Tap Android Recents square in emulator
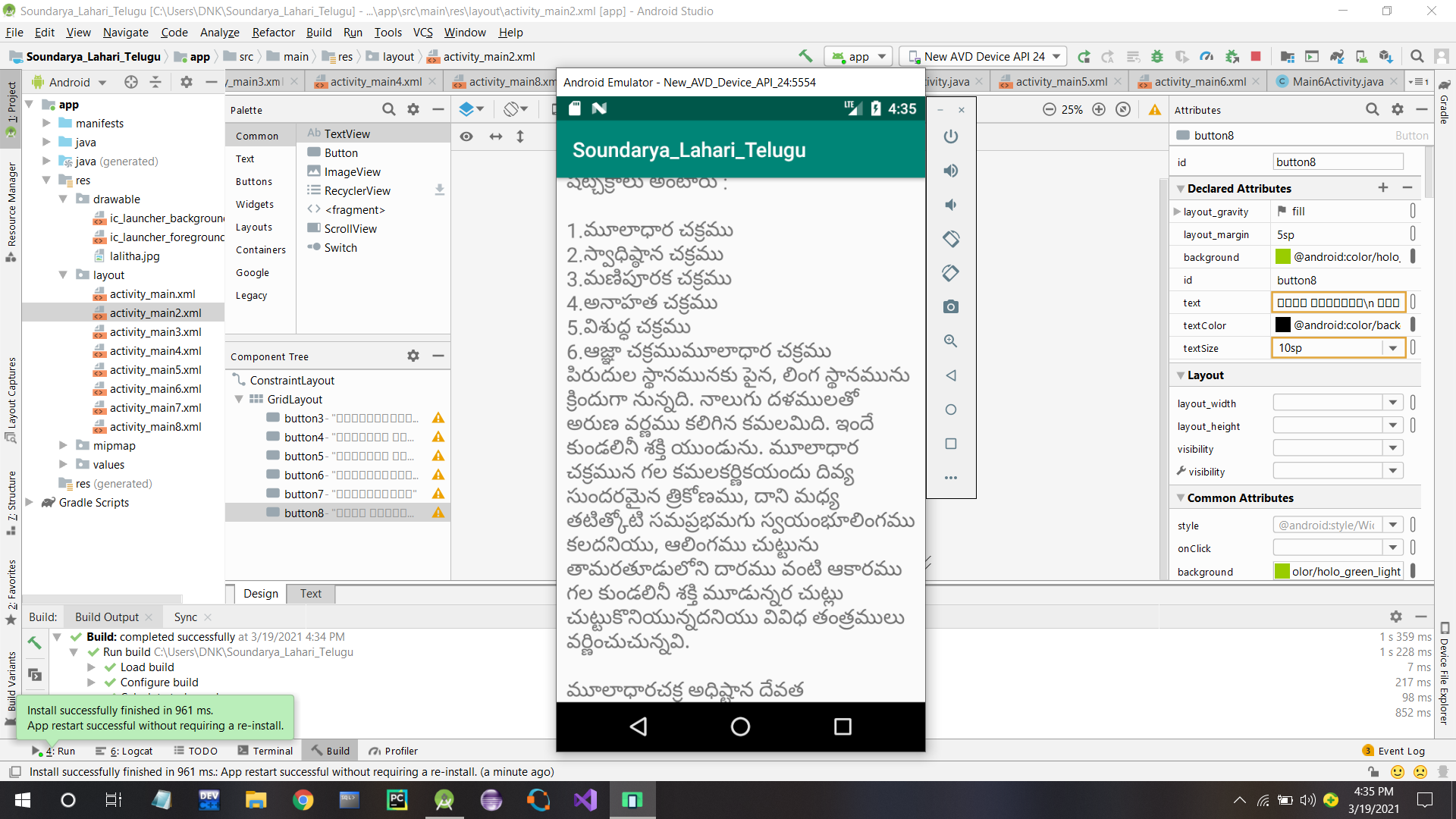1456x819 pixels. tap(843, 726)
